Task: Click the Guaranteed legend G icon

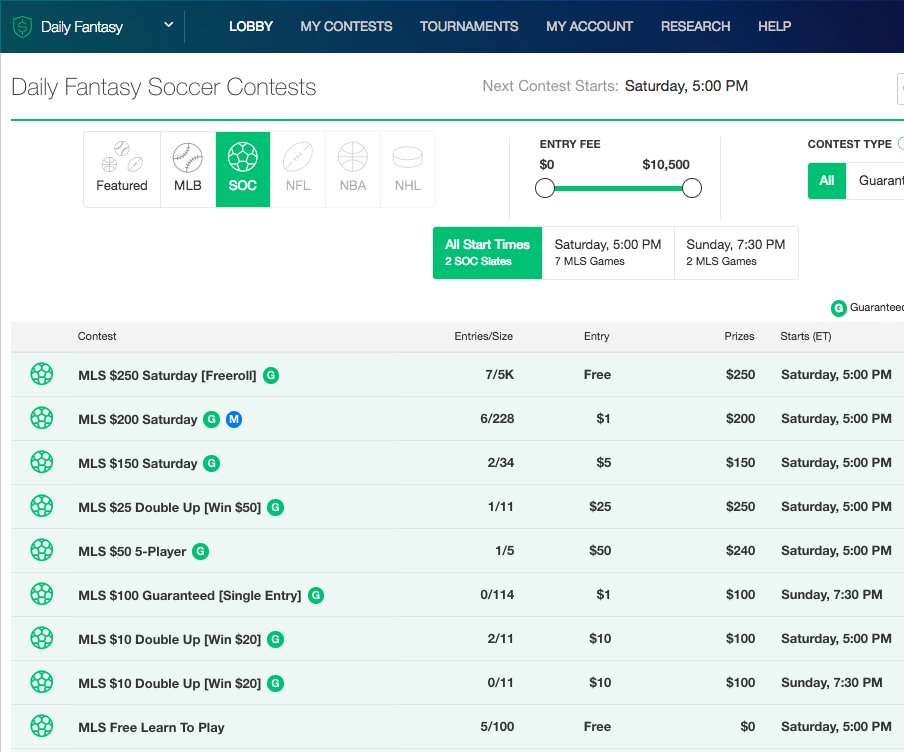Action: pyautogui.click(x=838, y=308)
